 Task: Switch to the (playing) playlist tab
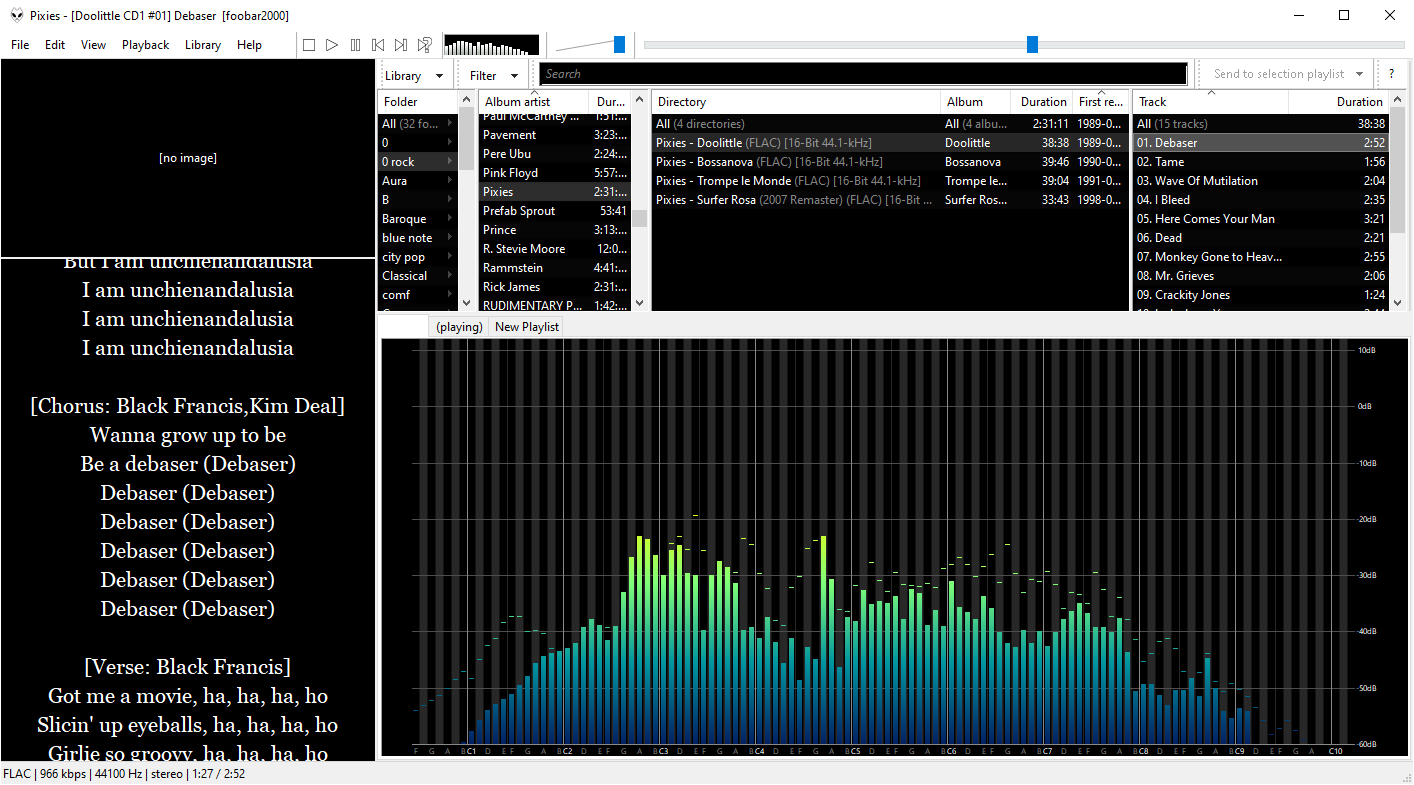click(459, 327)
